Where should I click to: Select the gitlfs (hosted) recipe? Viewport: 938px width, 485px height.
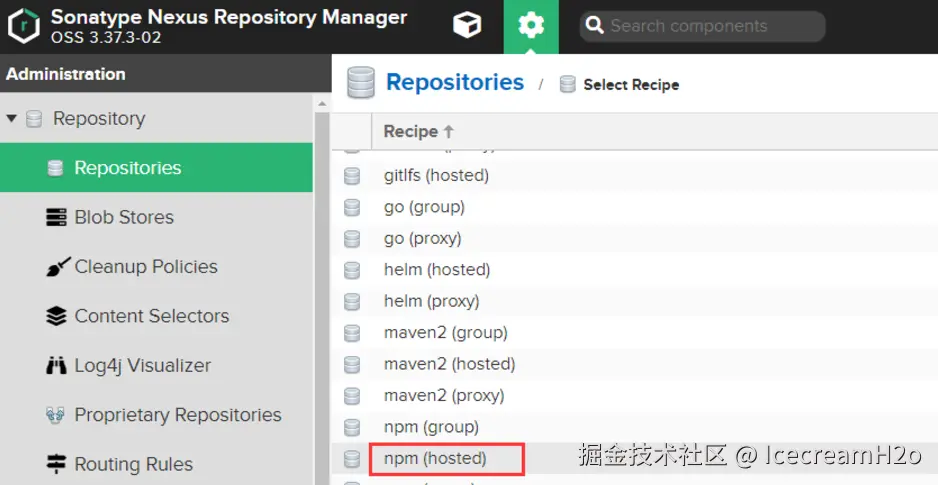pyautogui.click(x=436, y=175)
